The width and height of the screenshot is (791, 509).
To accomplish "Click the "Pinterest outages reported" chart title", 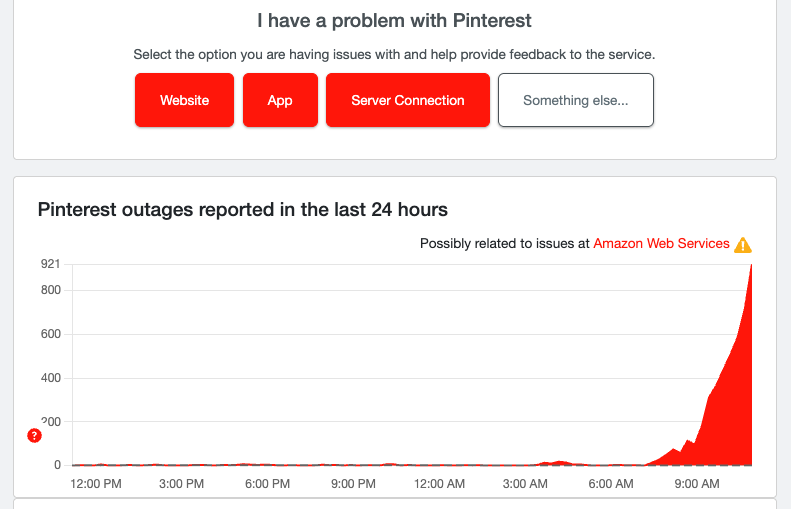I will [242, 210].
